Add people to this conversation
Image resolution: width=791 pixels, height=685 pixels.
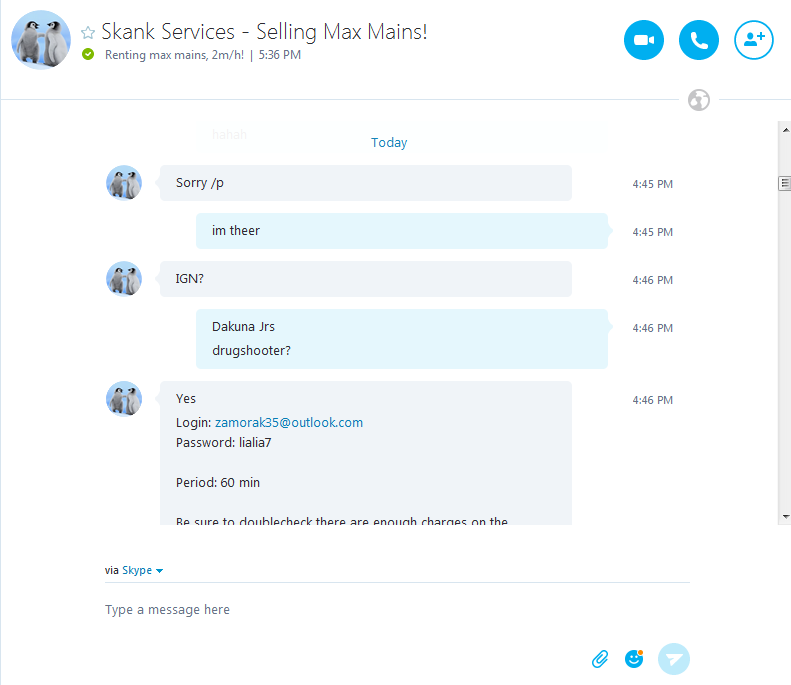[x=754, y=40]
